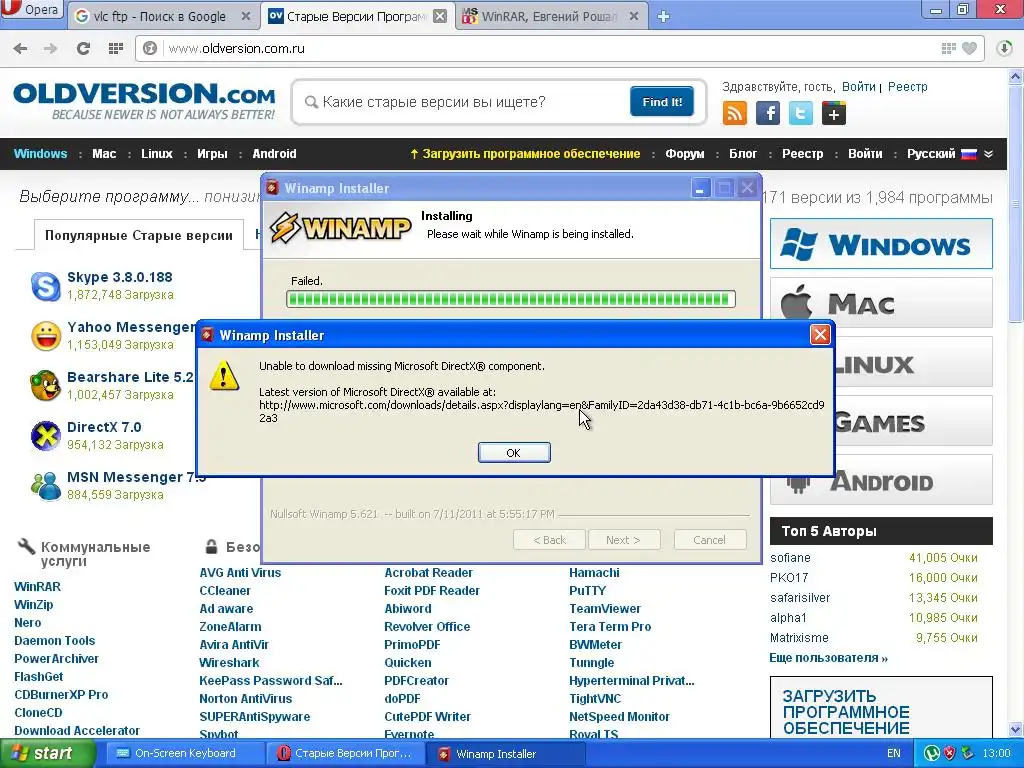This screenshot has height=768, width=1024.
Task: Click the Bearshare Lite bear icon
Action: pos(46,385)
